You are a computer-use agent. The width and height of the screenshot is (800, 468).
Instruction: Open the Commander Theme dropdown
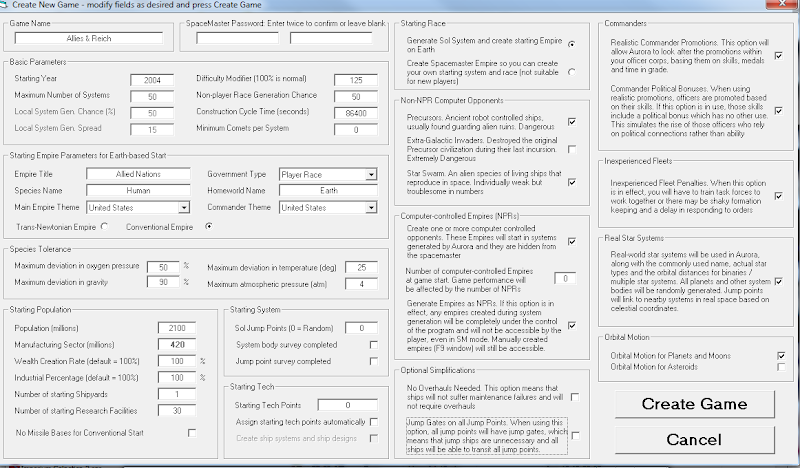click(x=371, y=208)
